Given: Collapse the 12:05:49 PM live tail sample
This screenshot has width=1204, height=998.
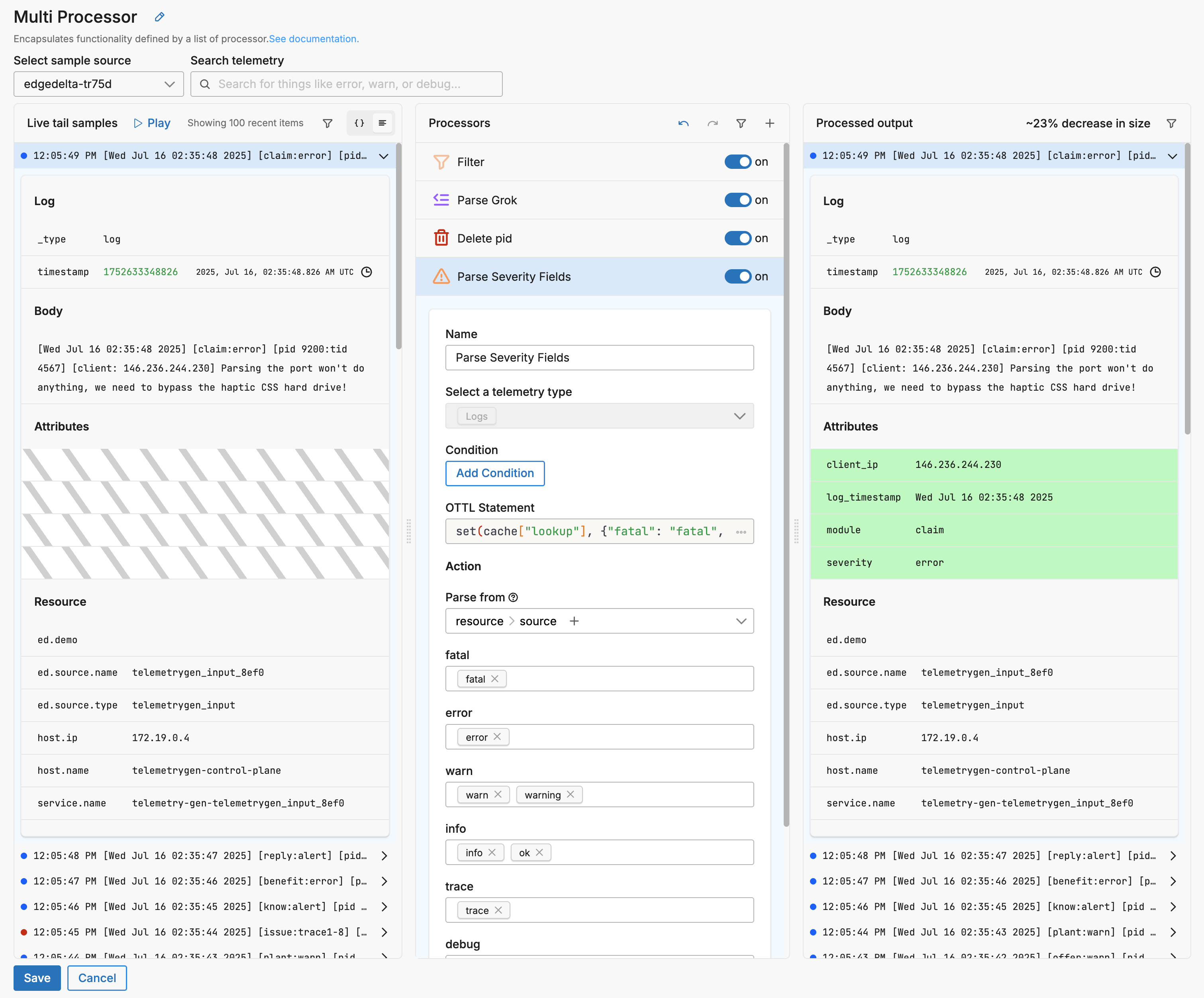Looking at the screenshot, I should click(x=384, y=156).
